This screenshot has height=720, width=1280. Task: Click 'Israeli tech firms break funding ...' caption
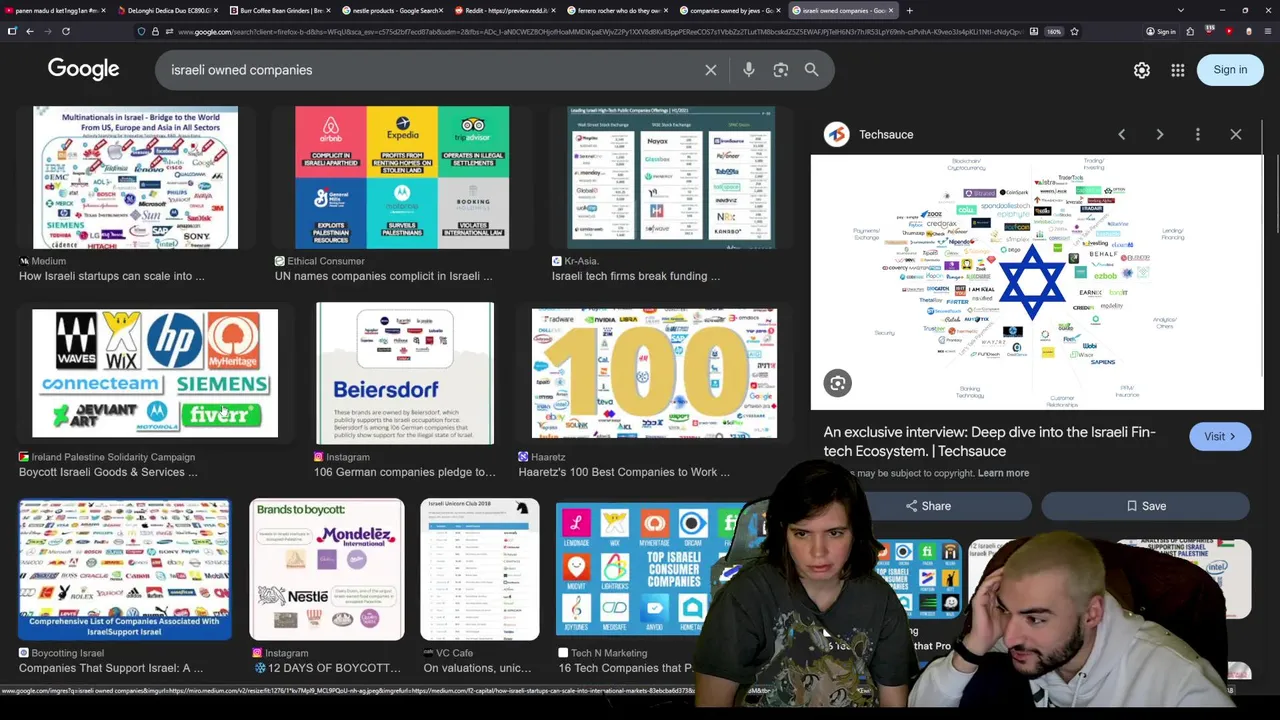click(636, 276)
